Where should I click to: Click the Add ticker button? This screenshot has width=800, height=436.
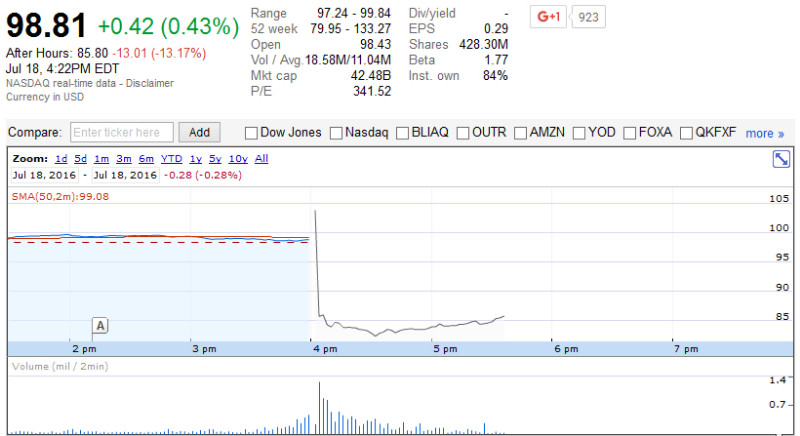point(199,133)
